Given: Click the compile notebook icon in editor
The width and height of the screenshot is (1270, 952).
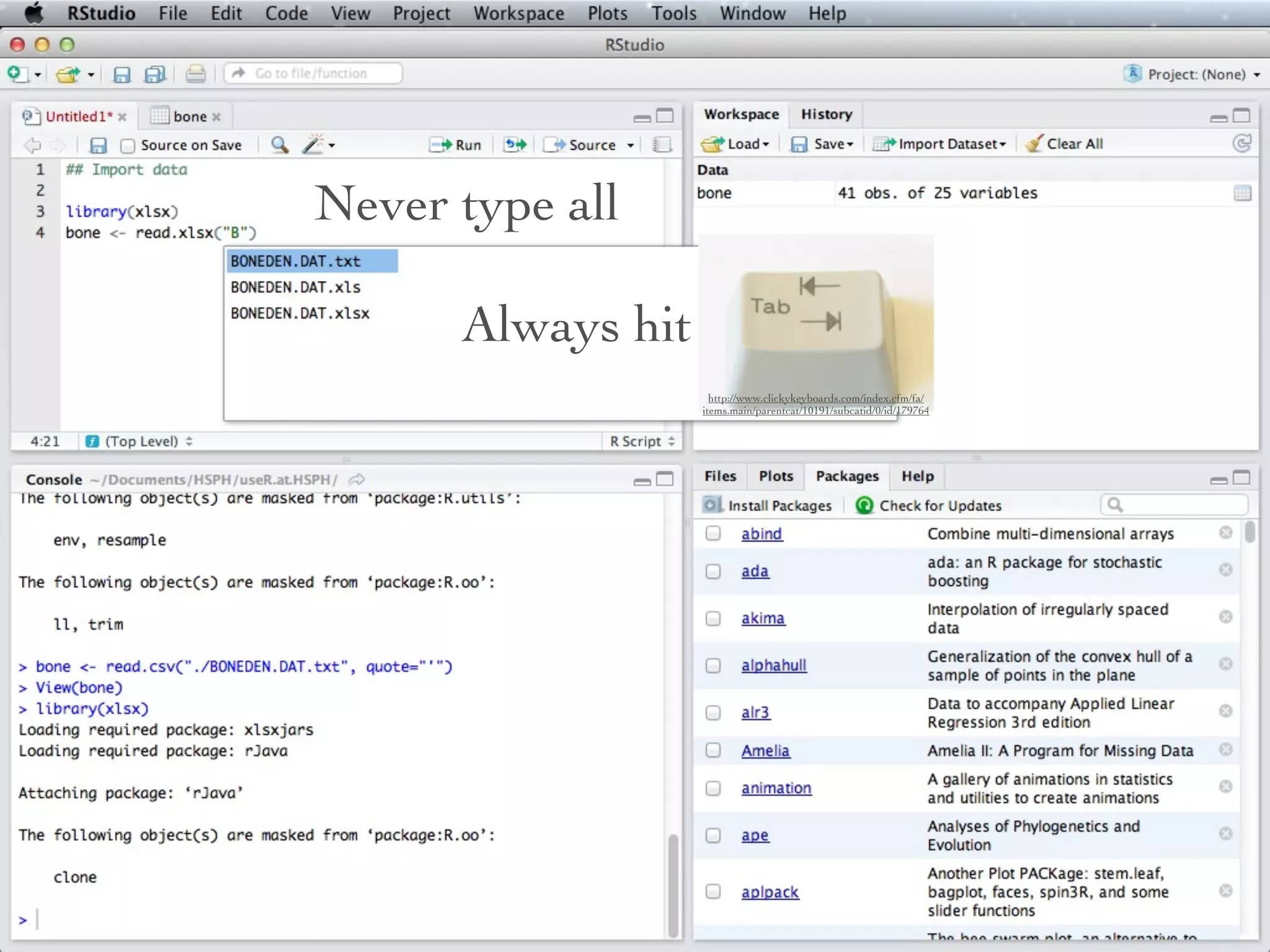Looking at the screenshot, I should (662, 144).
